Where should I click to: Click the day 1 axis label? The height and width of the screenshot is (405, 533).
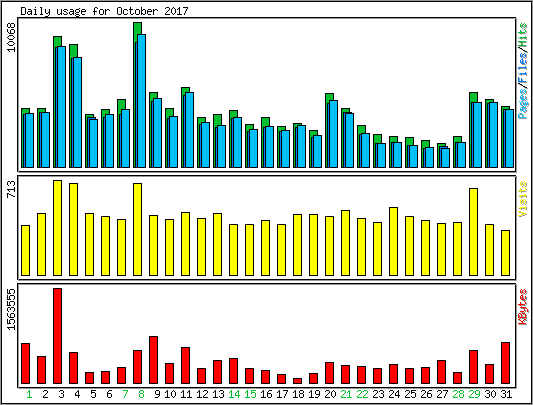point(29,394)
